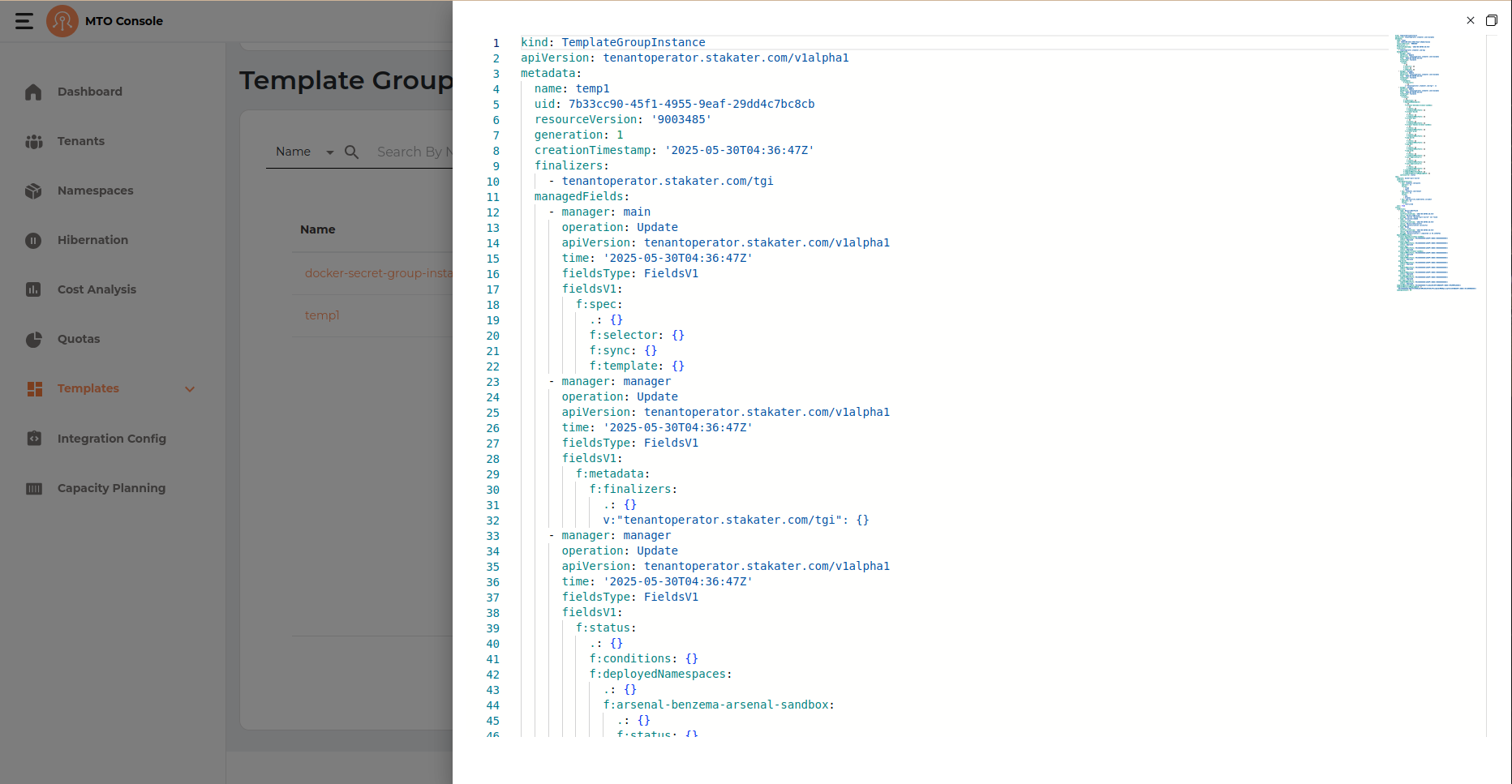Open docker-secret-group-instance link

pyautogui.click(x=378, y=273)
